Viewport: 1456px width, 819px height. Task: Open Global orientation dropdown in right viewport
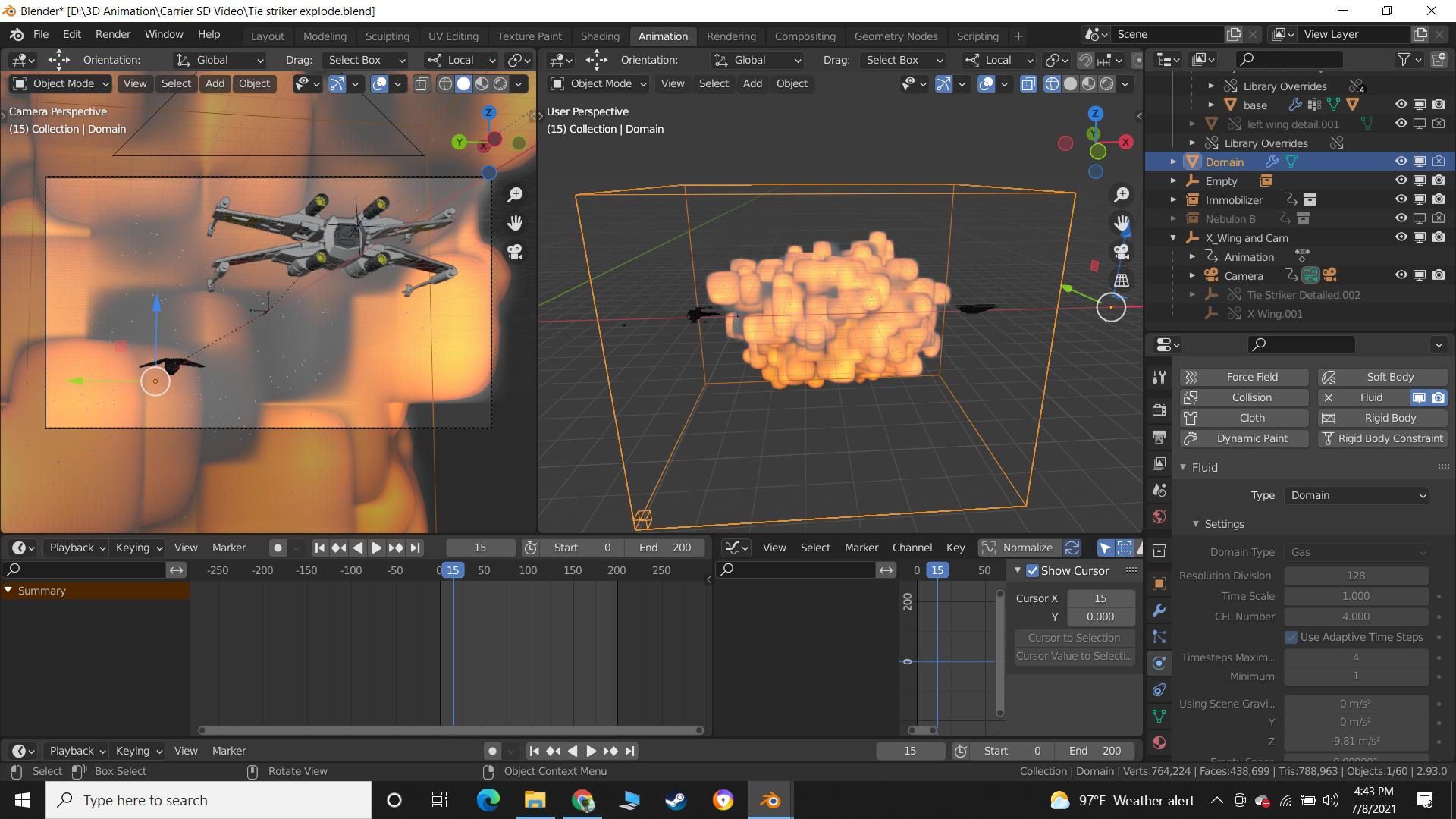(x=757, y=60)
